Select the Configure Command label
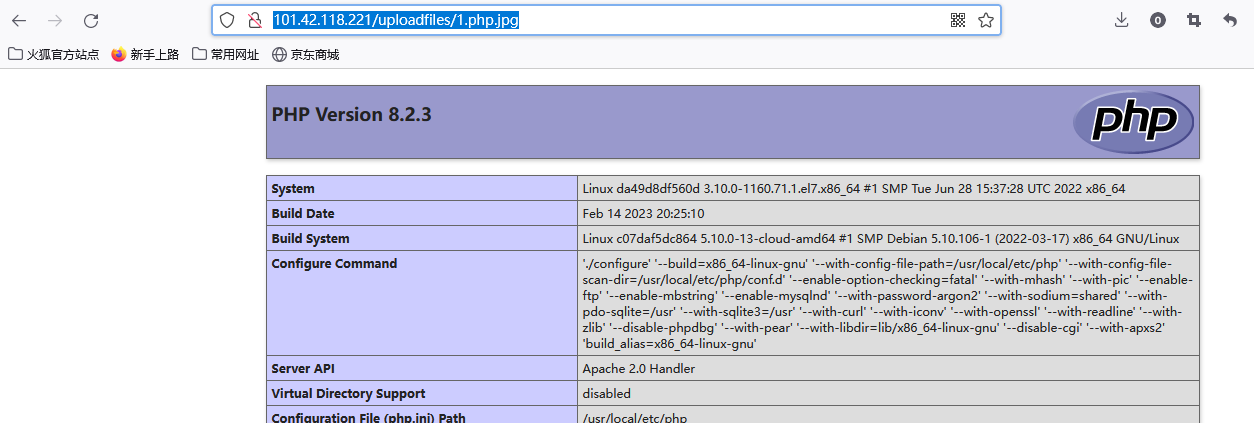1254x423 pixels. (x=334, y=264)
